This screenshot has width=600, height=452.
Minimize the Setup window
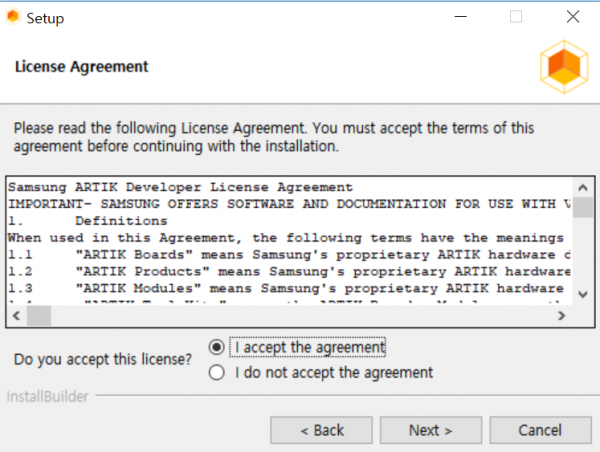461,17
